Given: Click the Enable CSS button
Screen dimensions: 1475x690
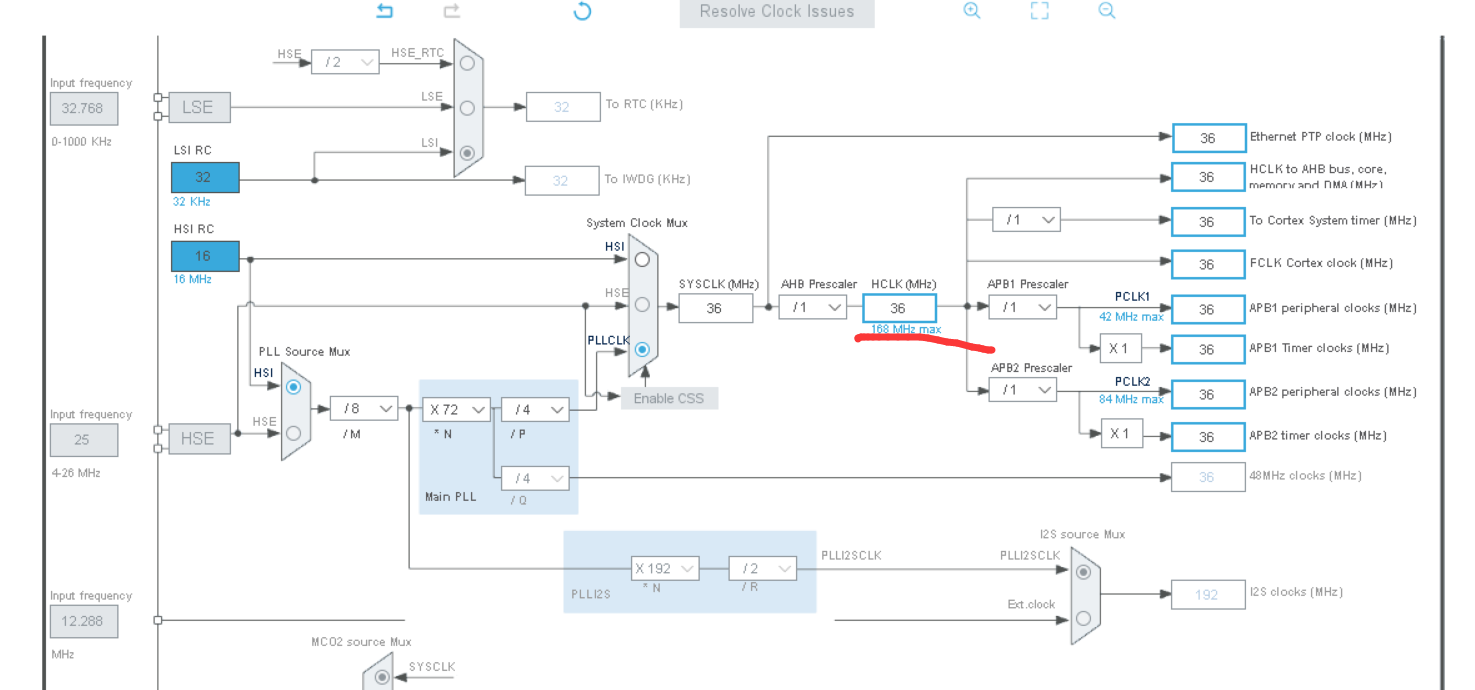Looking at the screenshot, I should coord(669,398).
